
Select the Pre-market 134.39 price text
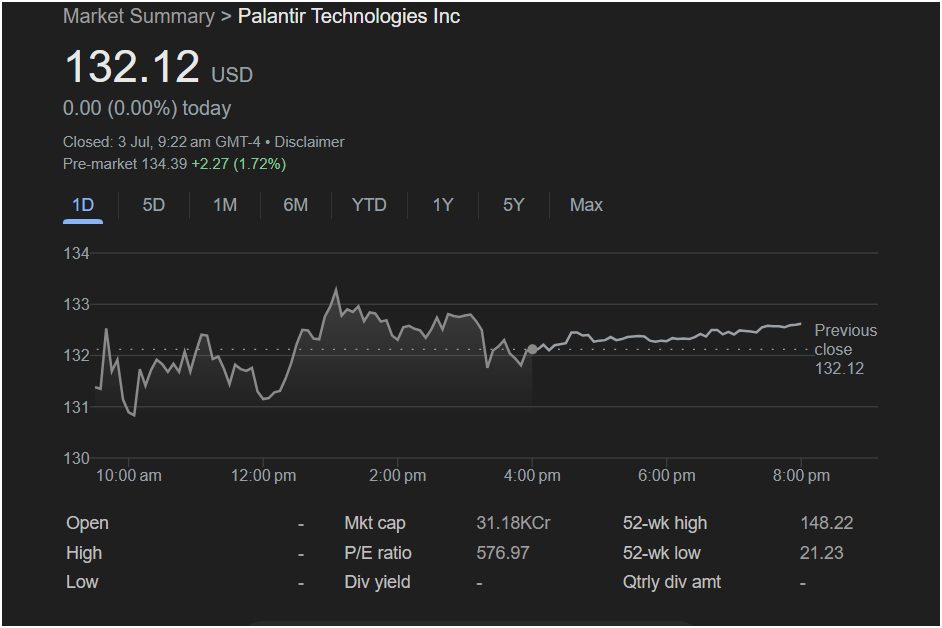point(125,164)
